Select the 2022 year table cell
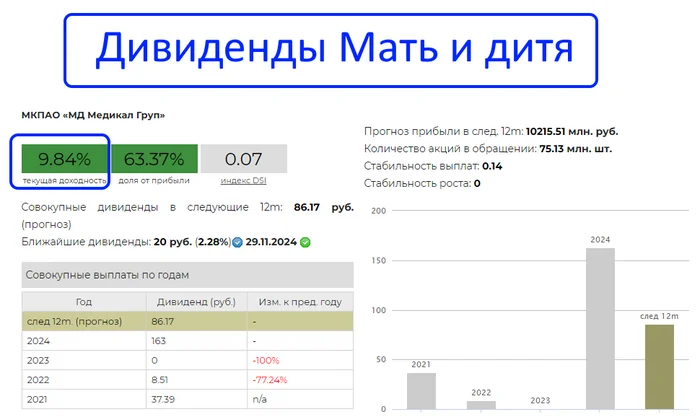Screen dimensions: 700x417 tap(84, 380)
